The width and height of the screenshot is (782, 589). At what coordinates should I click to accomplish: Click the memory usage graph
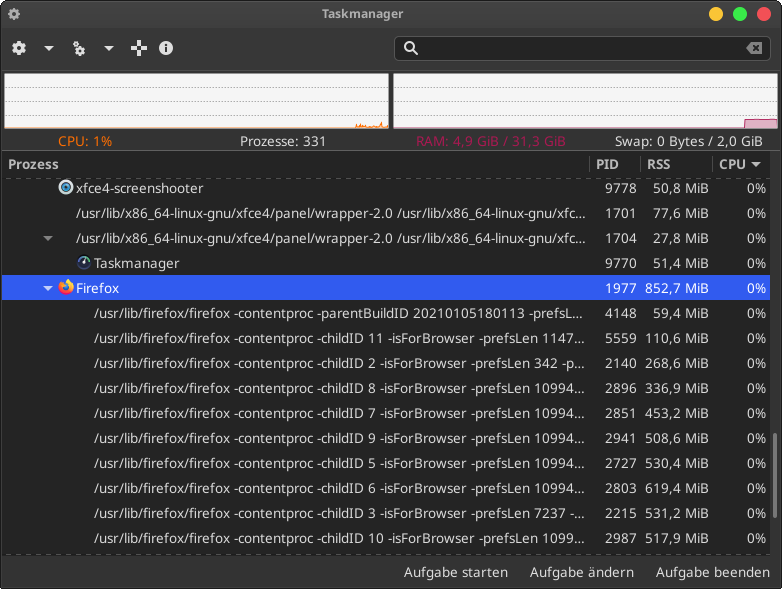(x=585, y=101)
